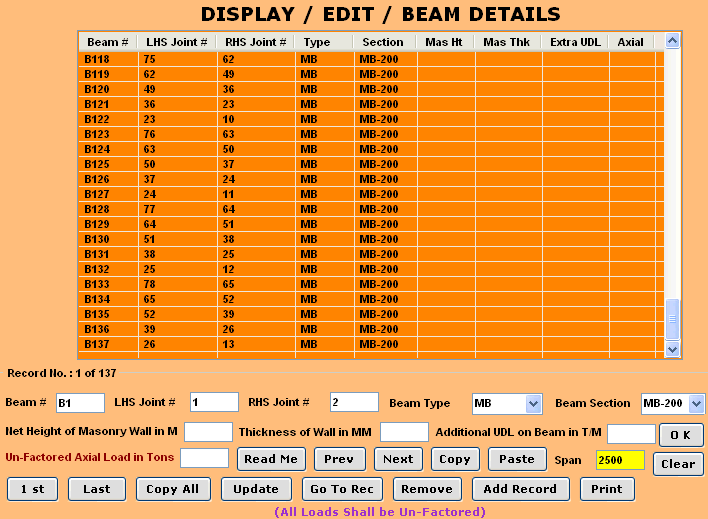
Task: Jump to the Last record
Action: (x=97, y=489)
